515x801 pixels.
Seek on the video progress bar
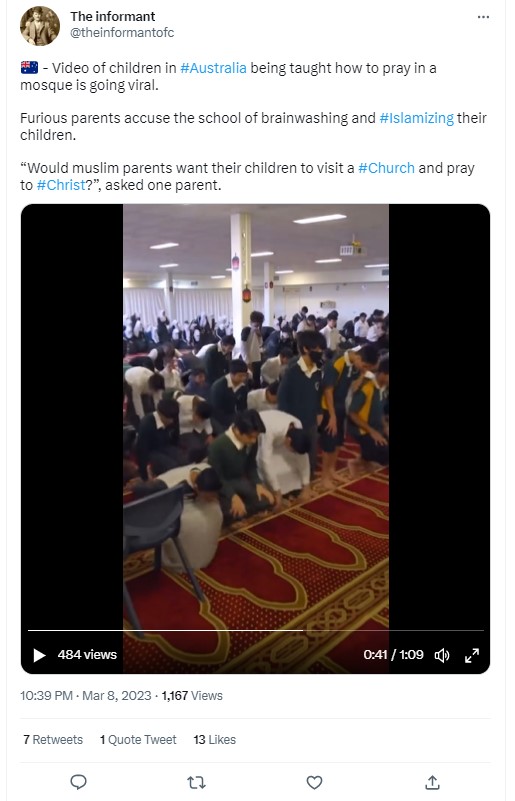pos(255,631)
